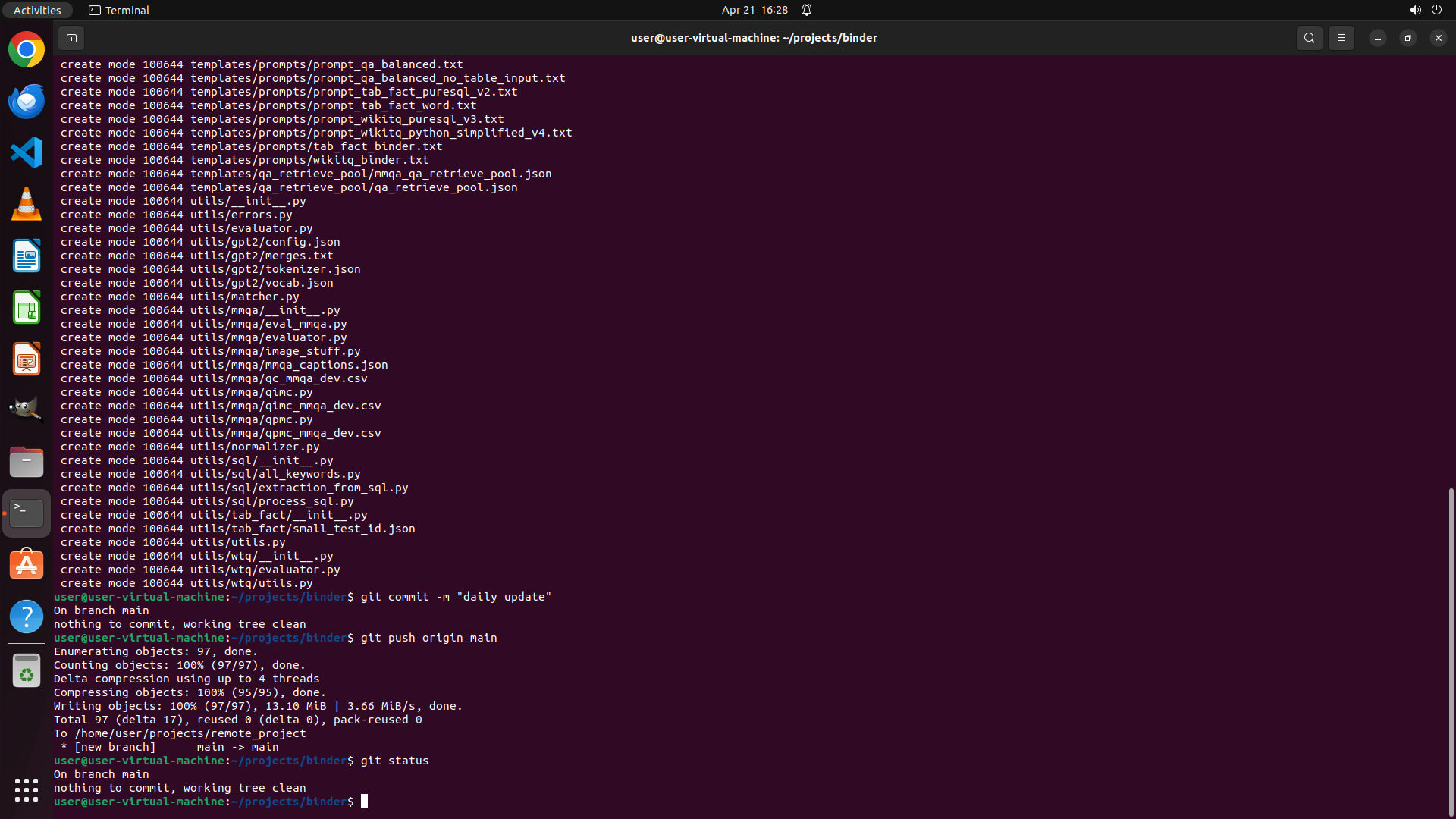Click the terminal vertical scrollbar
The image size is (1456, 819).
[x=1451, y=652]
